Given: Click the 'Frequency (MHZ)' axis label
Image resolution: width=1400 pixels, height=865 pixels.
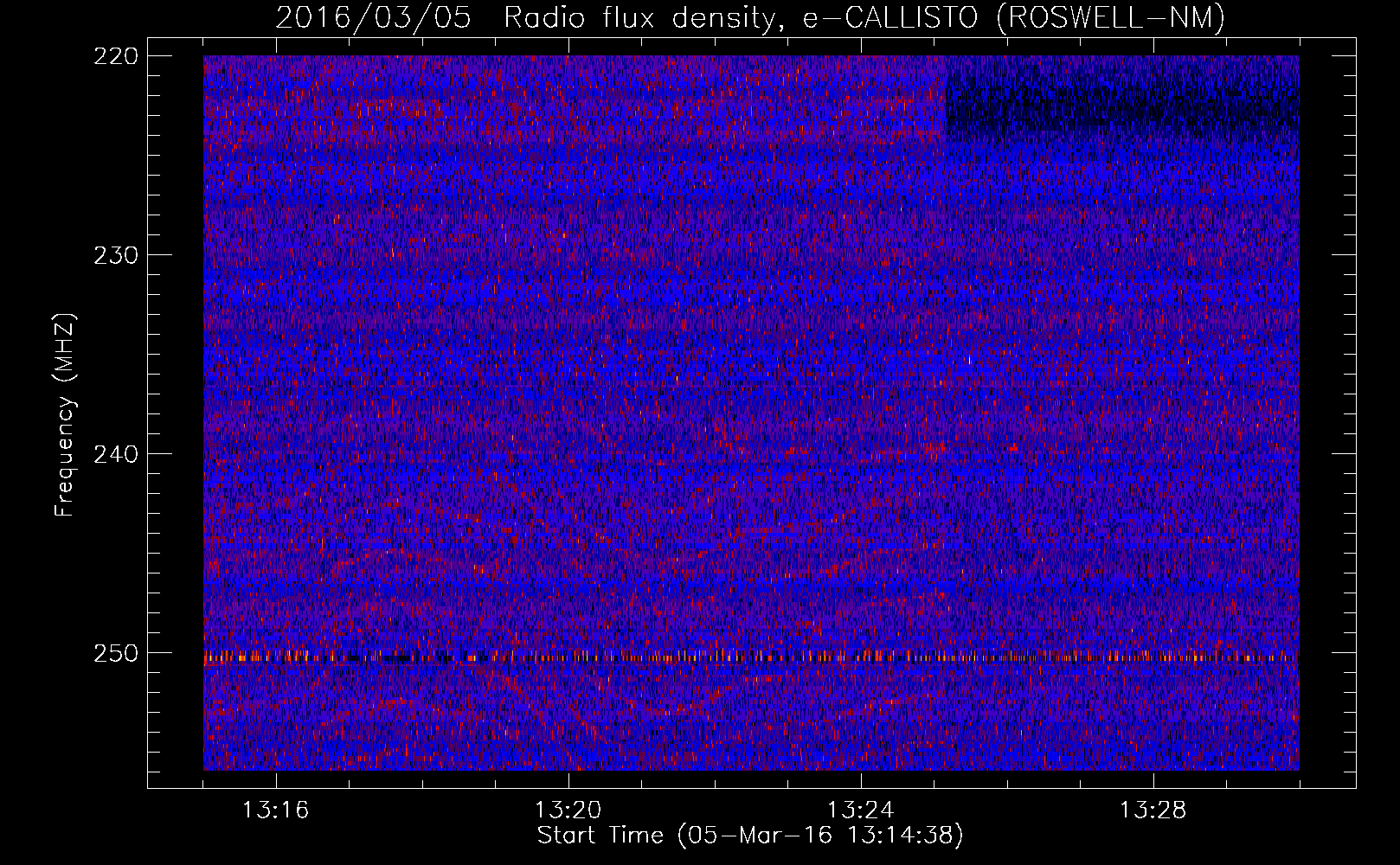Looking at the screenshot, I should point(65,414).
